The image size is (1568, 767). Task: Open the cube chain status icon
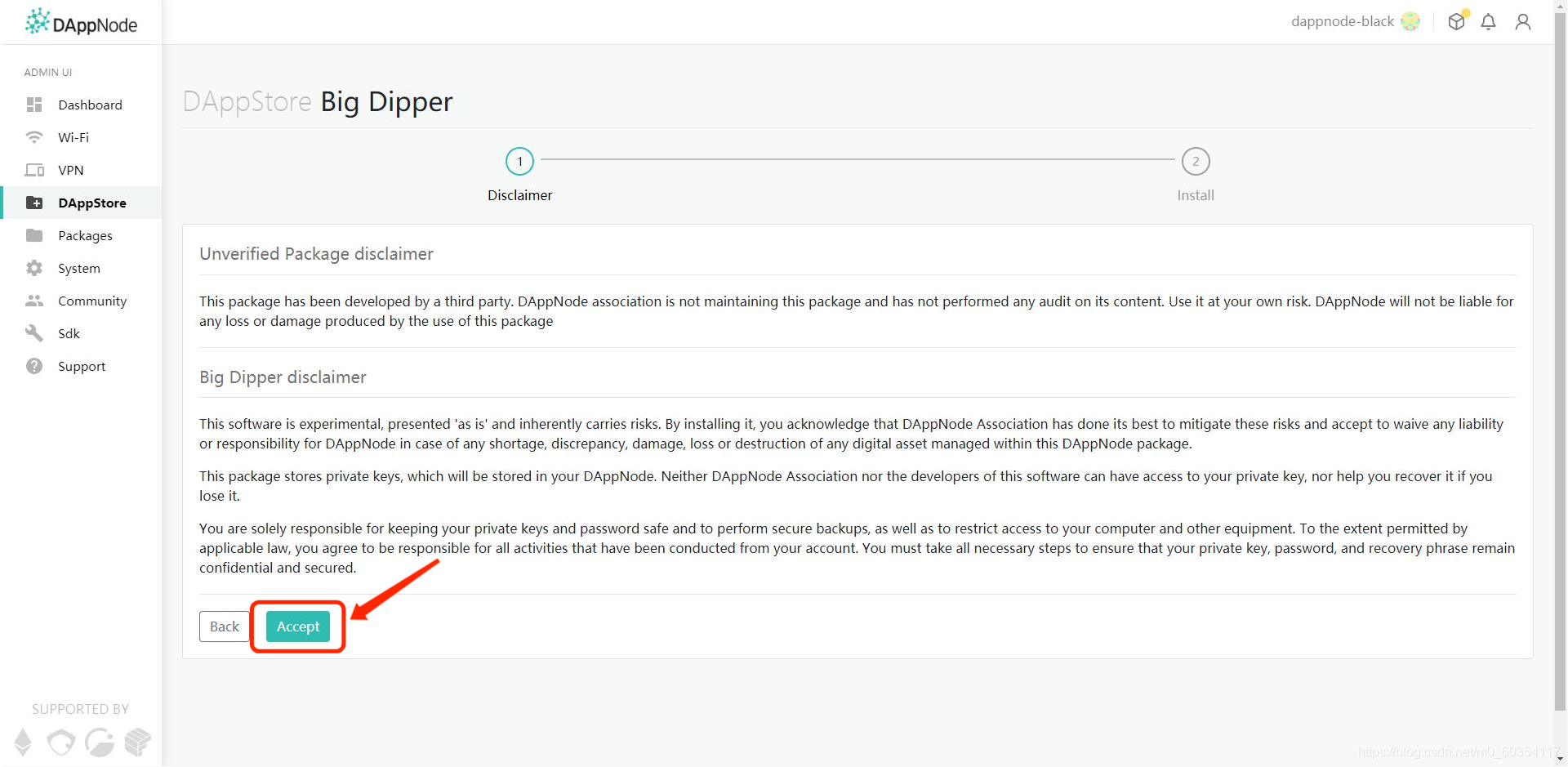point(1457,21)
